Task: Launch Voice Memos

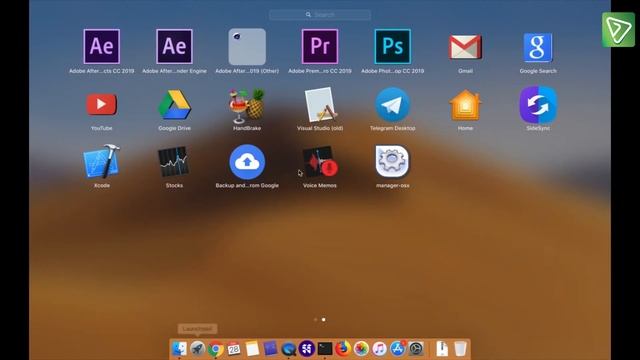Action: pos(320,162)
